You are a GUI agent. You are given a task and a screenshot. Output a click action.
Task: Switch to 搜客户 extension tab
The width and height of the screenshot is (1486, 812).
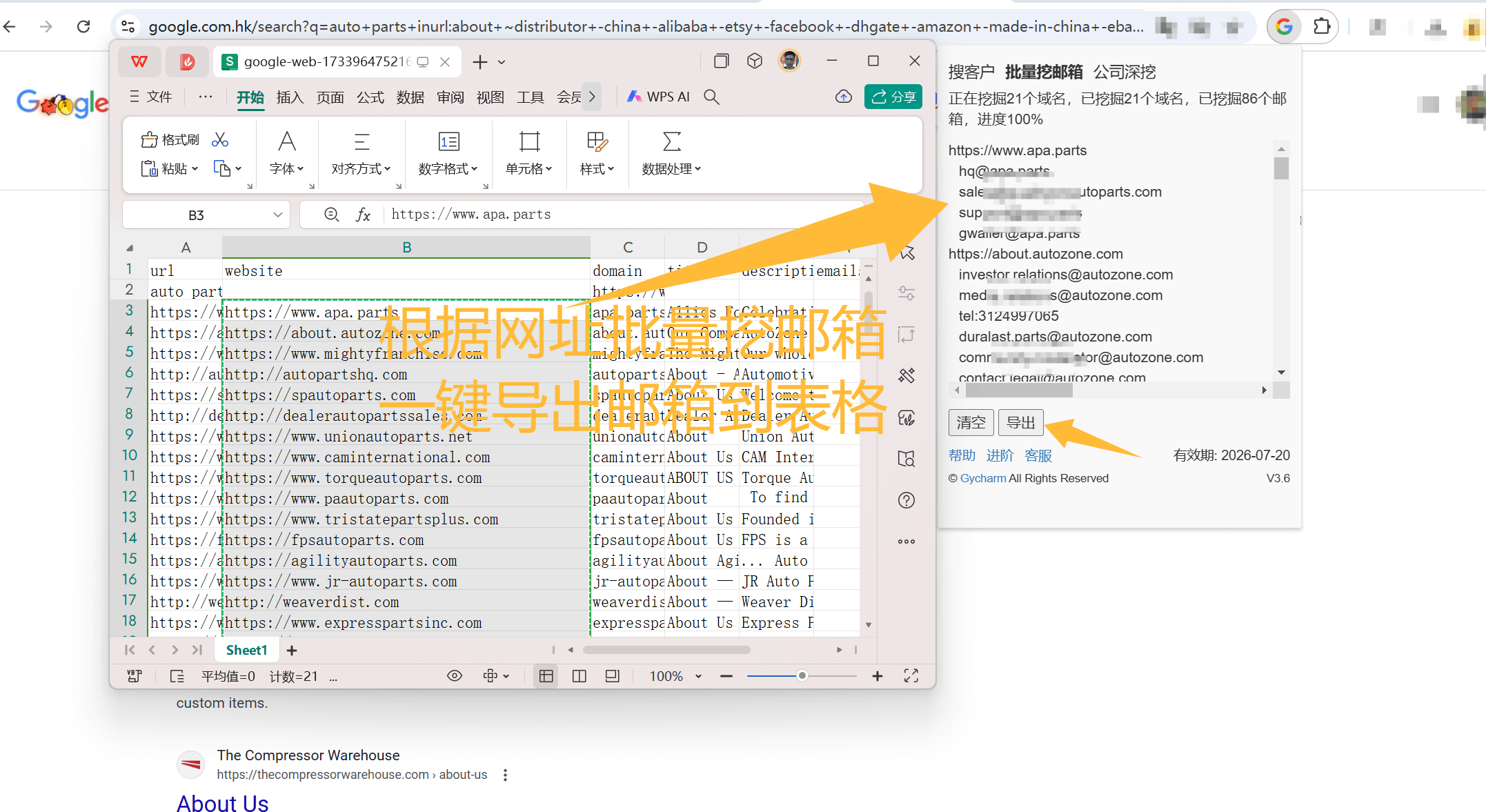coord(971,72)
